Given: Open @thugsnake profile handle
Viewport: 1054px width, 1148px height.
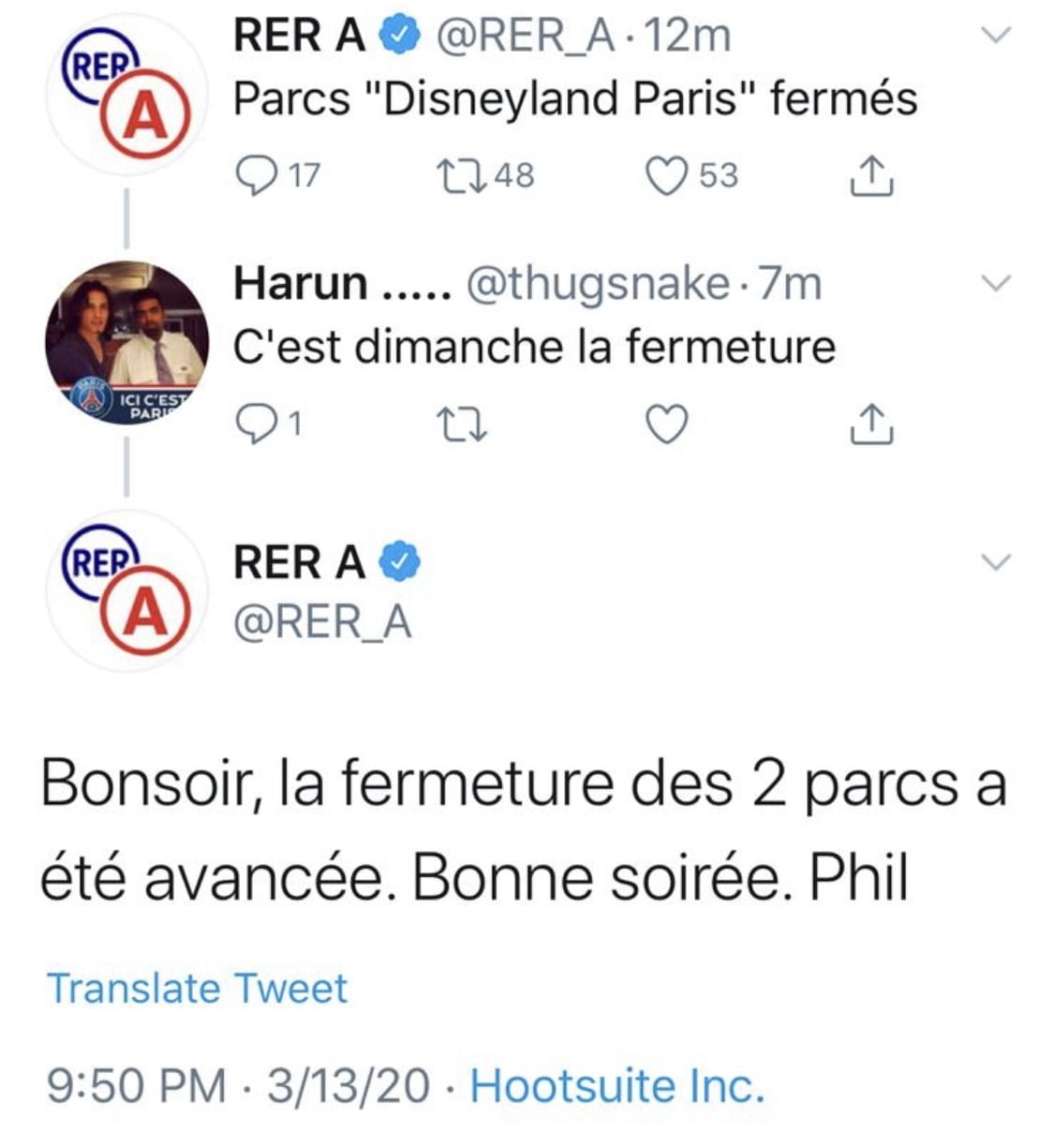Looking at the screenshot, I should [x=597, y=283].
